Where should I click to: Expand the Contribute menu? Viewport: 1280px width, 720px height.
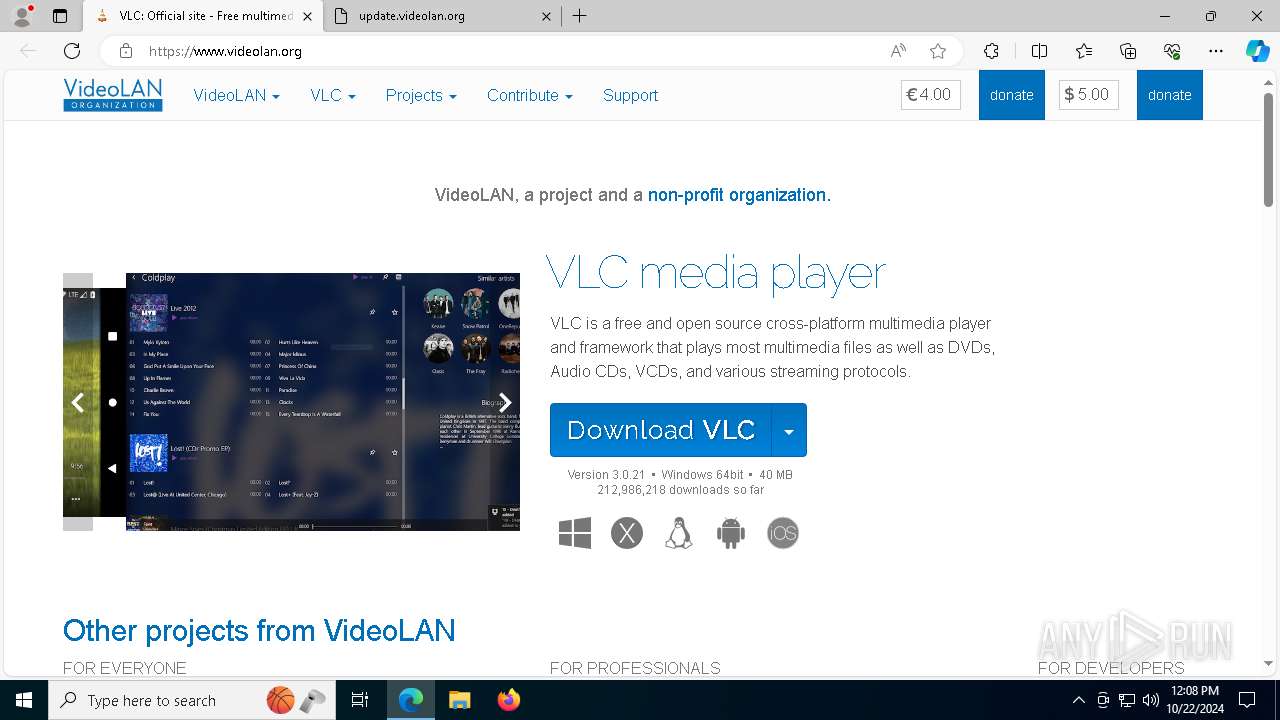pos(530,95)
